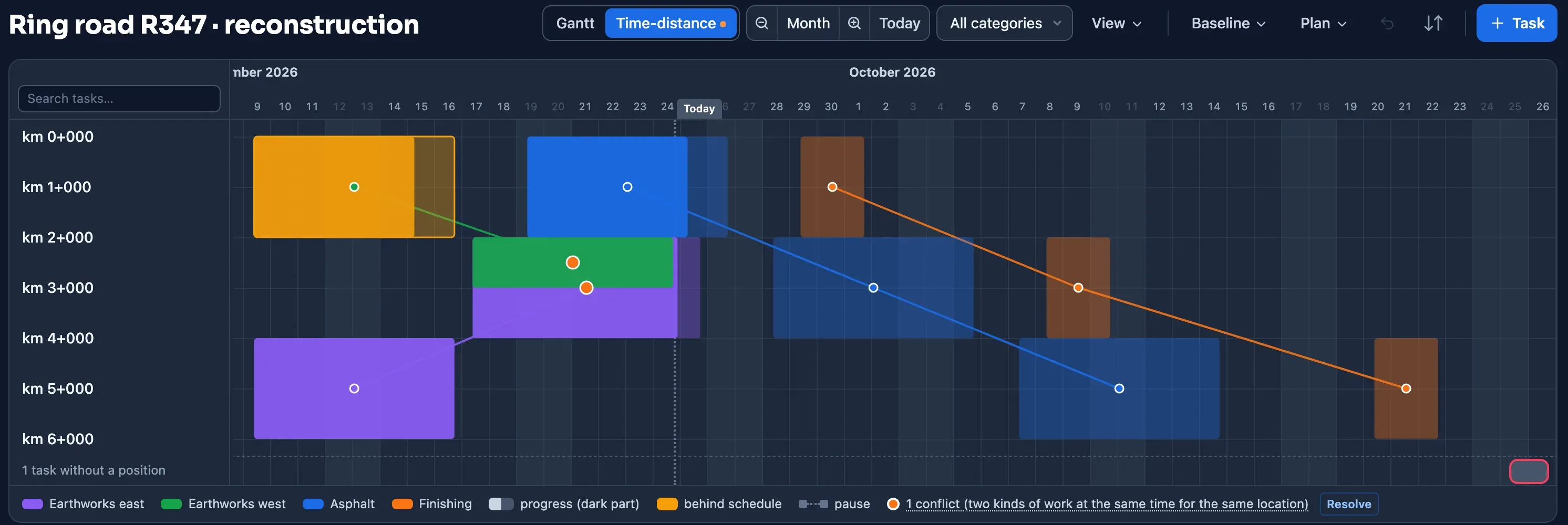This screenshot has width=1568, height=525.
Task: Open the conflict description link in legend
Action: [1106, 503]
